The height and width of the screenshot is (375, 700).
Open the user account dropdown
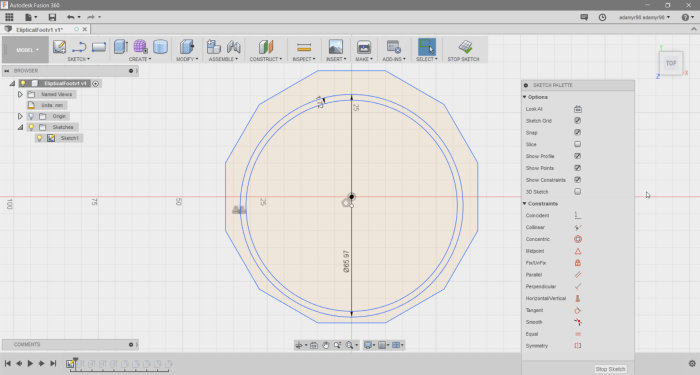click(644, 17)
